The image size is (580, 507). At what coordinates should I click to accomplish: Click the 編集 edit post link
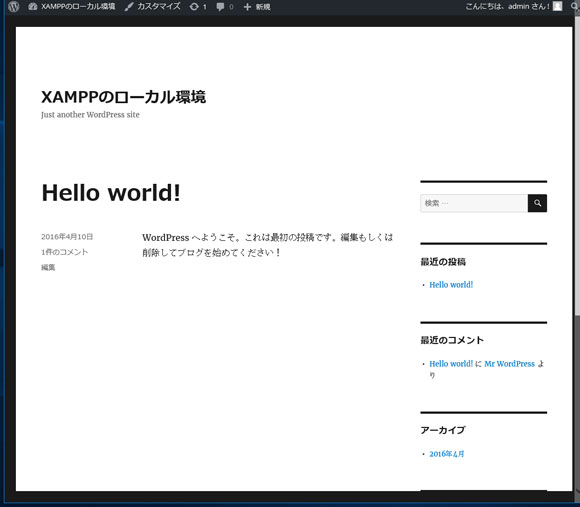(x=48, y=267)
